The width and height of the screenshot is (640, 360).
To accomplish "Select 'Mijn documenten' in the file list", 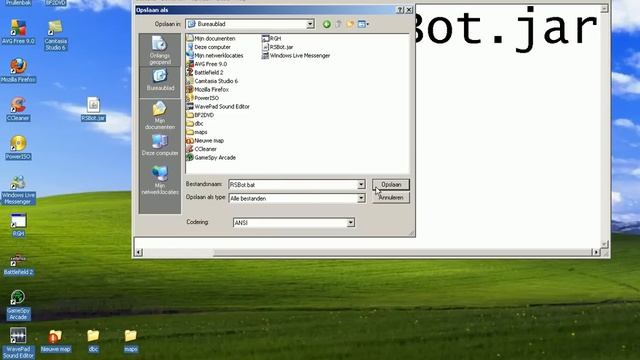I will pyautogui.click(x=211, y=38).
